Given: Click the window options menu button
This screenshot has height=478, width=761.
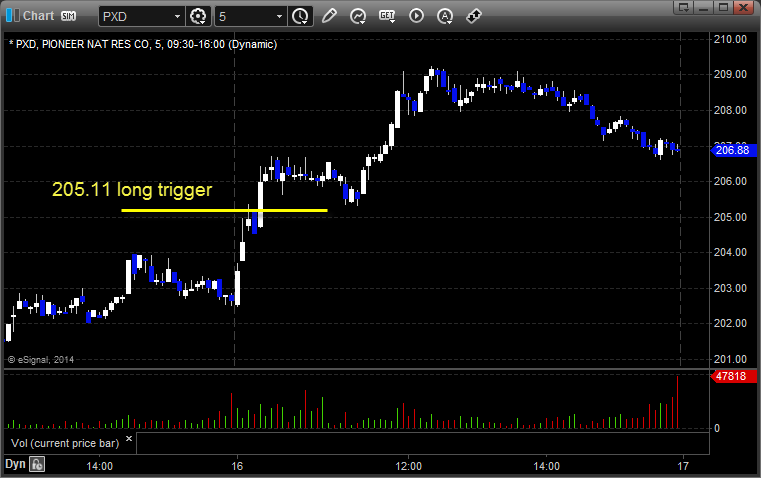Looking at the screenshot, I should (684, 7).
